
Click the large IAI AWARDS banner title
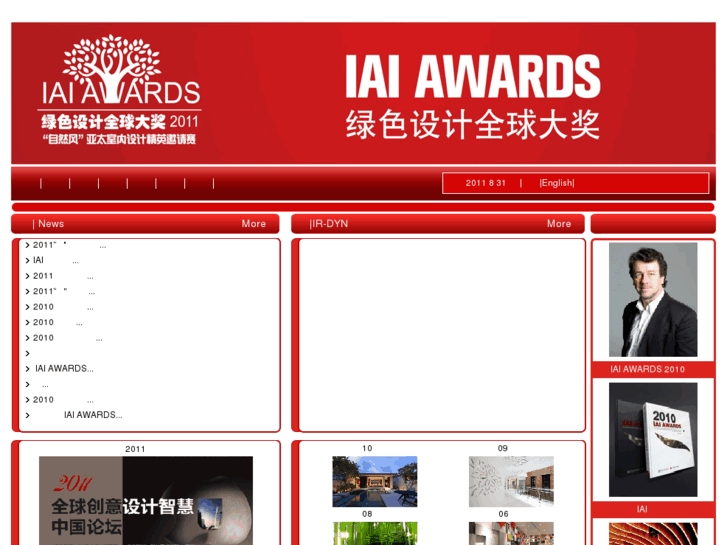coord(473,76)
